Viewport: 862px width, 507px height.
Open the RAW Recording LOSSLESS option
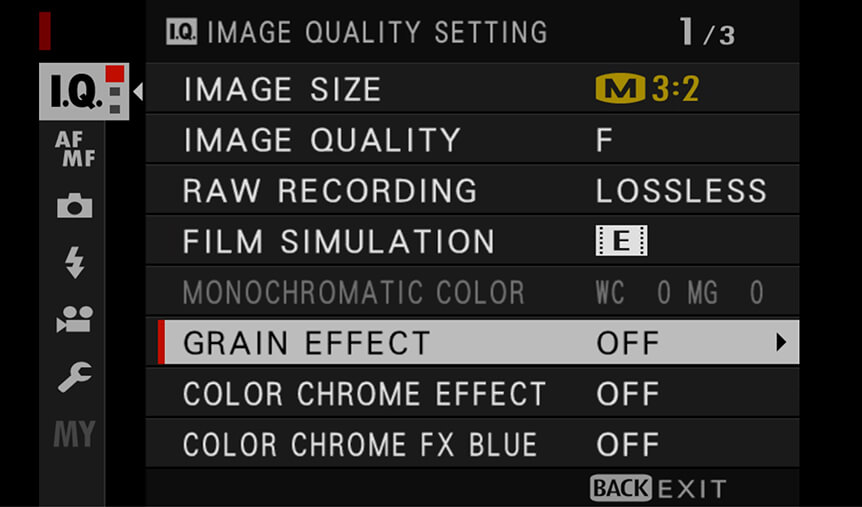(x=681, y=190)
